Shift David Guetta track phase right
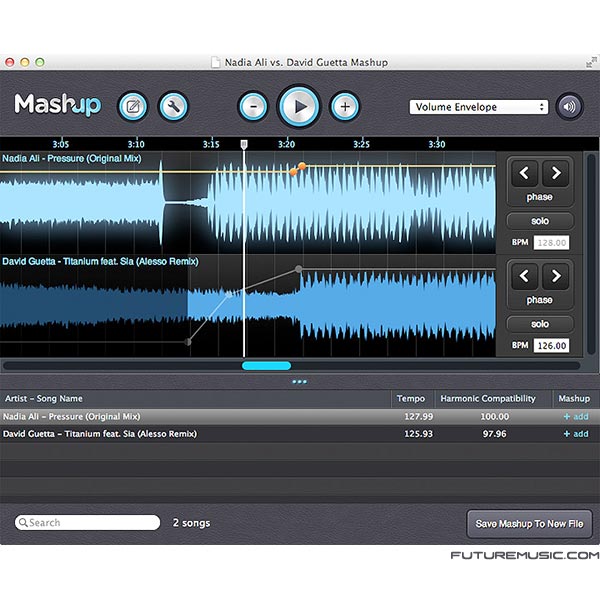 click(x=556, y=276)
